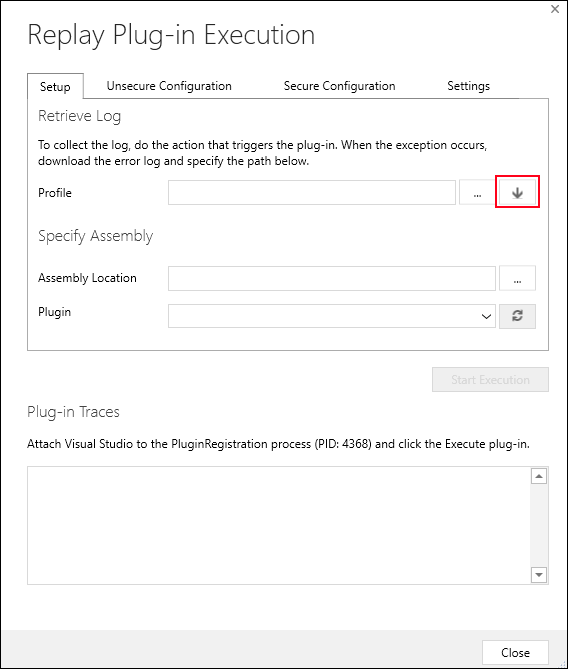Click the Close button
The image size is (568, 669).
pyautogui.click(x=515, y=652)
